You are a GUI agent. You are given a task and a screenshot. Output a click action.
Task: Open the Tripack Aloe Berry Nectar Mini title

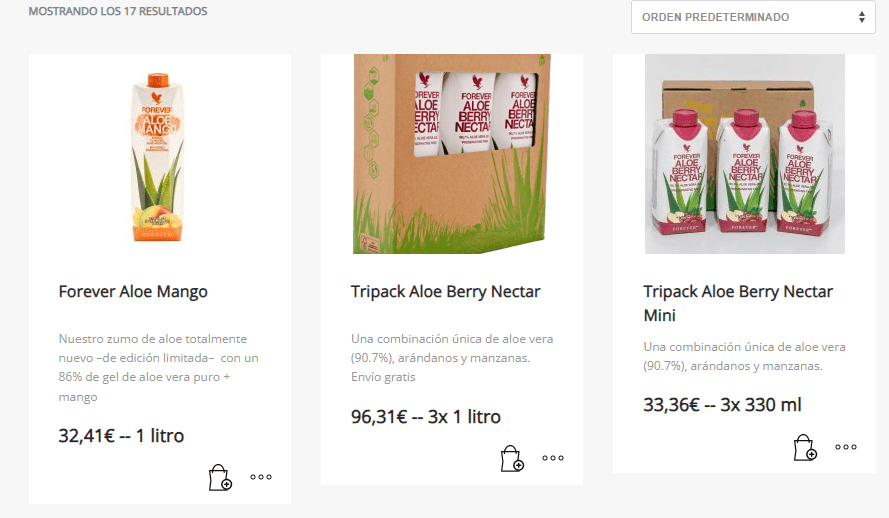738,303
